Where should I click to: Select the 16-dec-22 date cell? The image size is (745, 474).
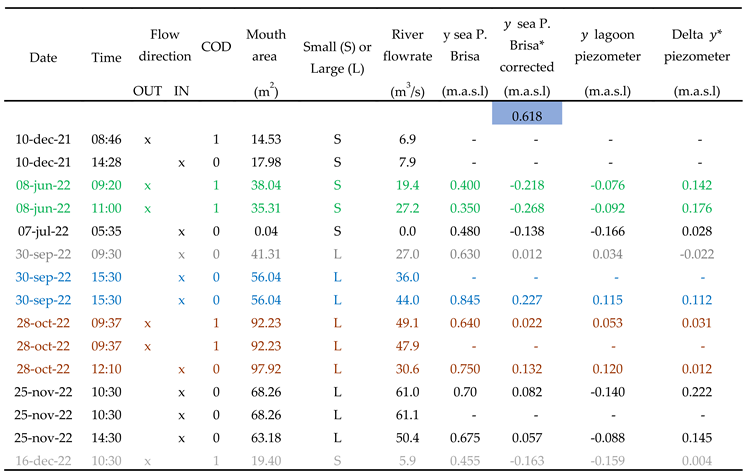pos(43,461)
